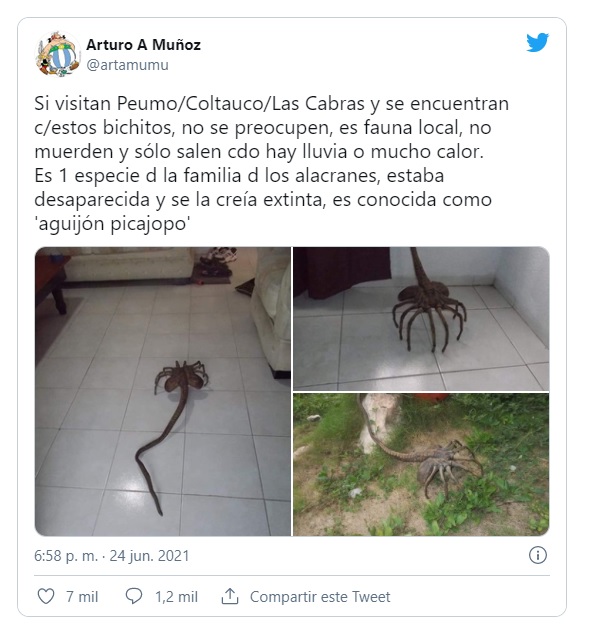Click Compartir este Tweet
589x635 pixels.
320,597
